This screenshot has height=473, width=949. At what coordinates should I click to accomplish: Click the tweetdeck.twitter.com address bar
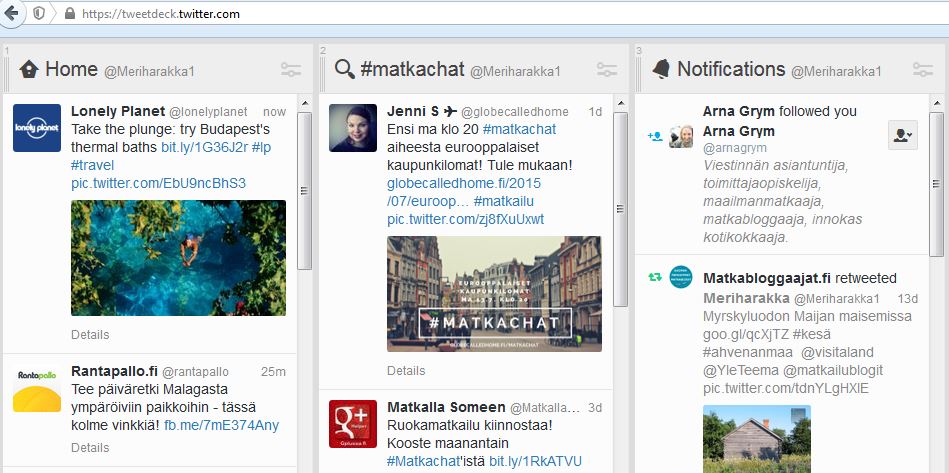click(x=508, y=13)
